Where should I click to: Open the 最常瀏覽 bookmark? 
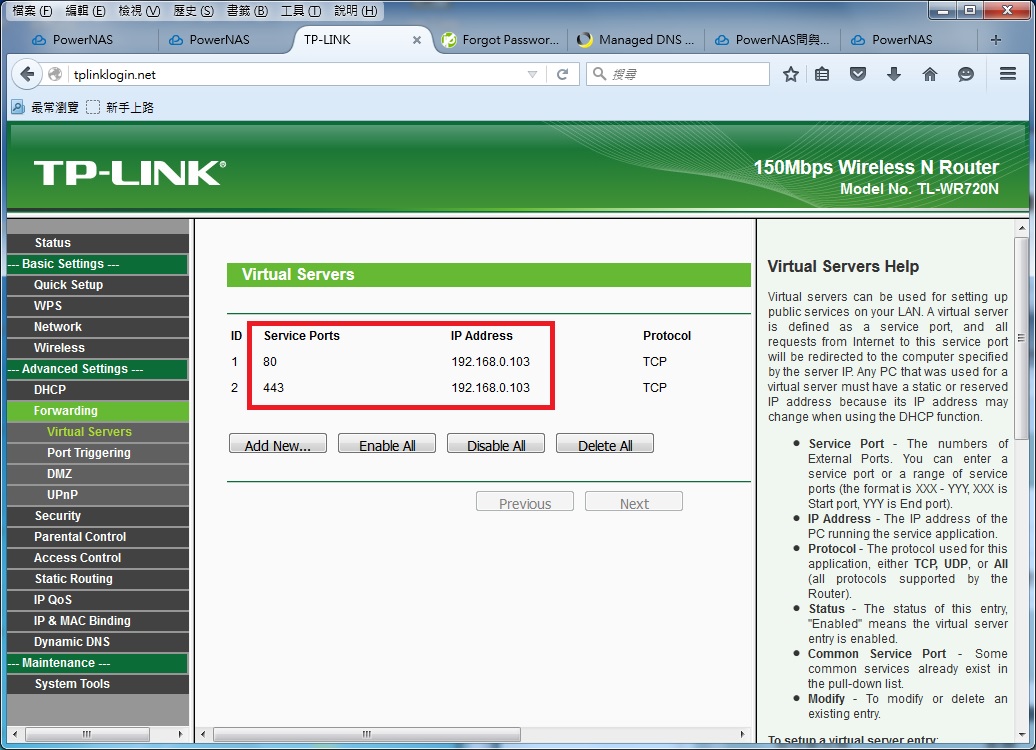[x=45, y=107]
